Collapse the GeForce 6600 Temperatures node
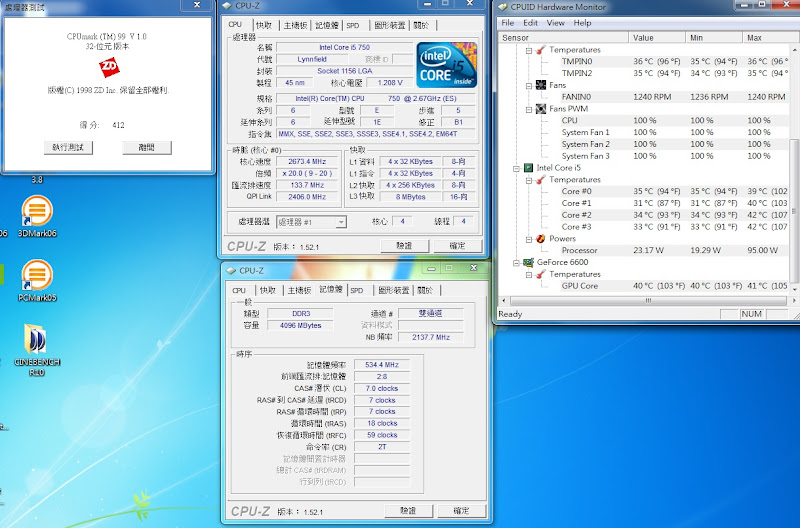Image resolution: width=800 pixels, height=528 pixels. (x=529, y=274)
